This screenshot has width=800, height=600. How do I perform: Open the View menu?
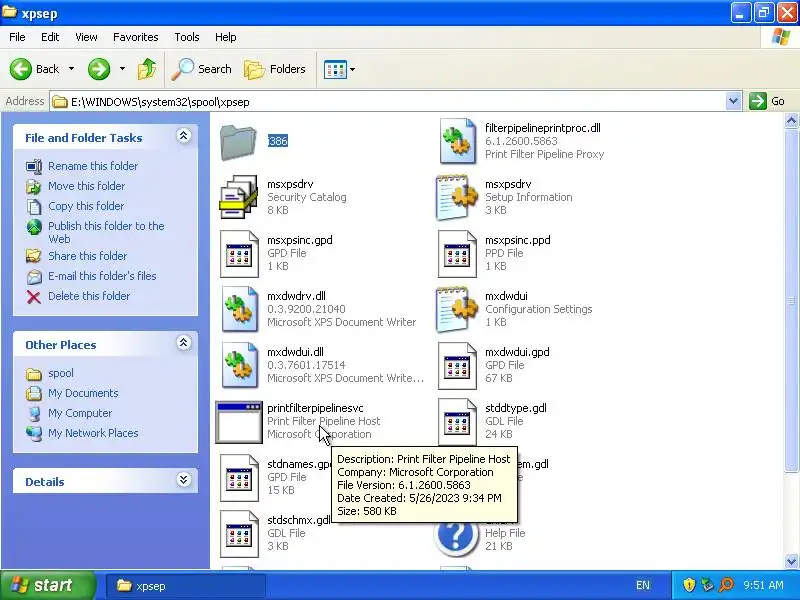(86, 37)
